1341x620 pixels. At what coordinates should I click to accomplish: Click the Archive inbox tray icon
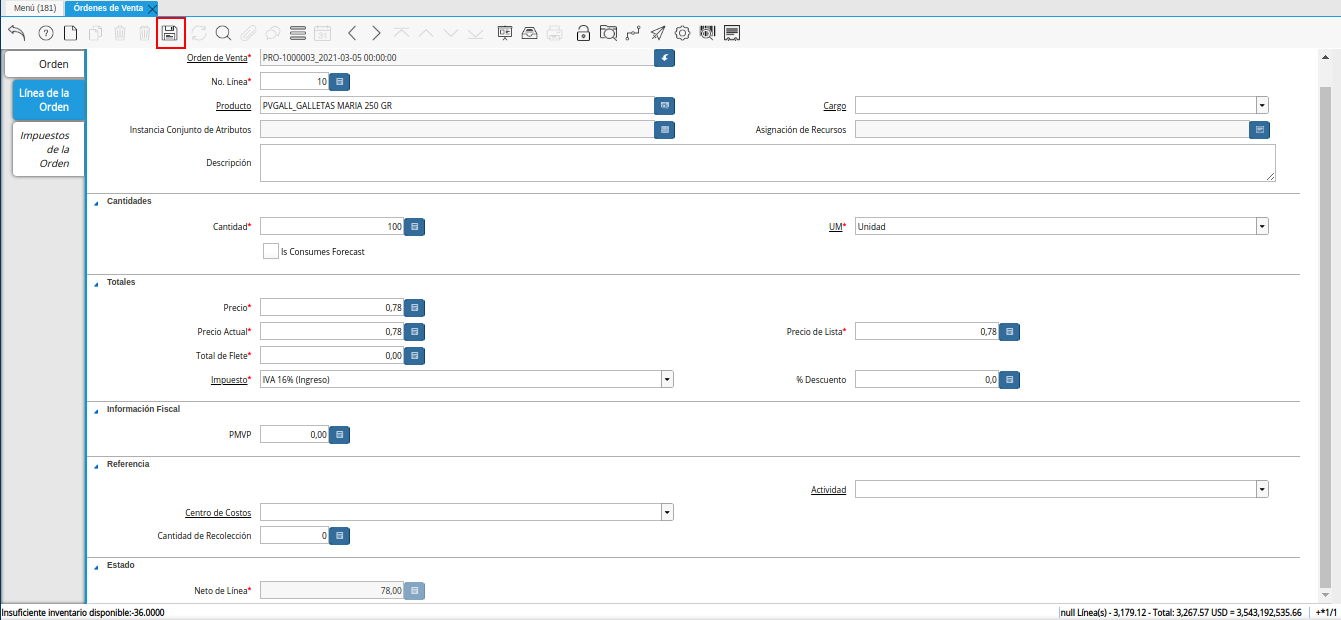530,33
